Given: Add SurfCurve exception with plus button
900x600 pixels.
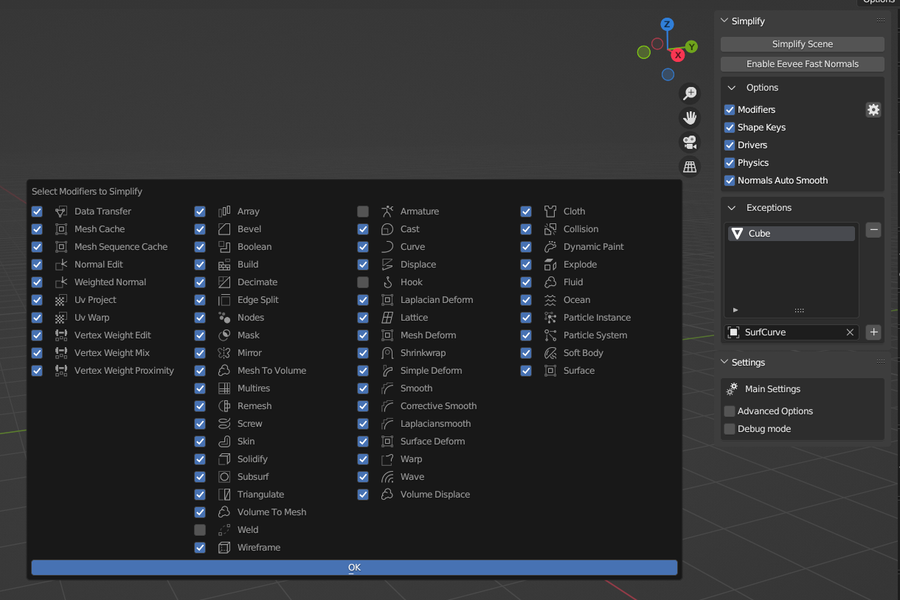Looking at the screenshot, I should click(874, 332).
